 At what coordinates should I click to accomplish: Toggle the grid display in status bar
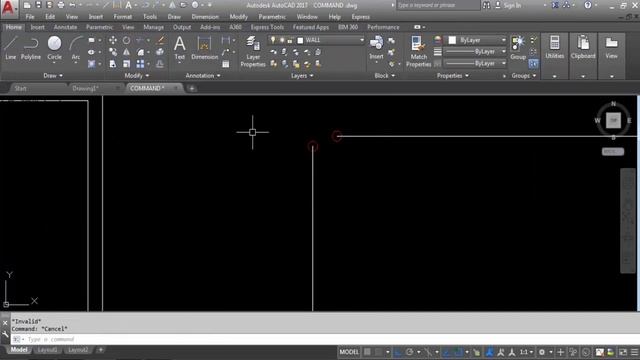(x=367, y=352)
